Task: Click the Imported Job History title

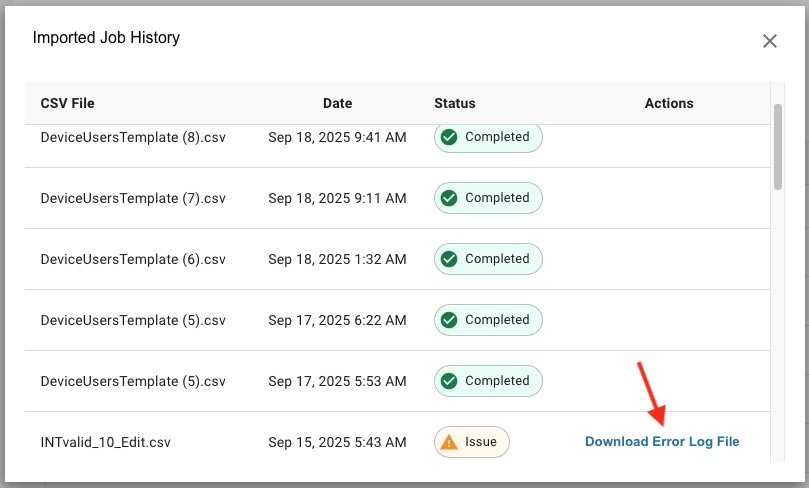Action: [x=106, y=38]
